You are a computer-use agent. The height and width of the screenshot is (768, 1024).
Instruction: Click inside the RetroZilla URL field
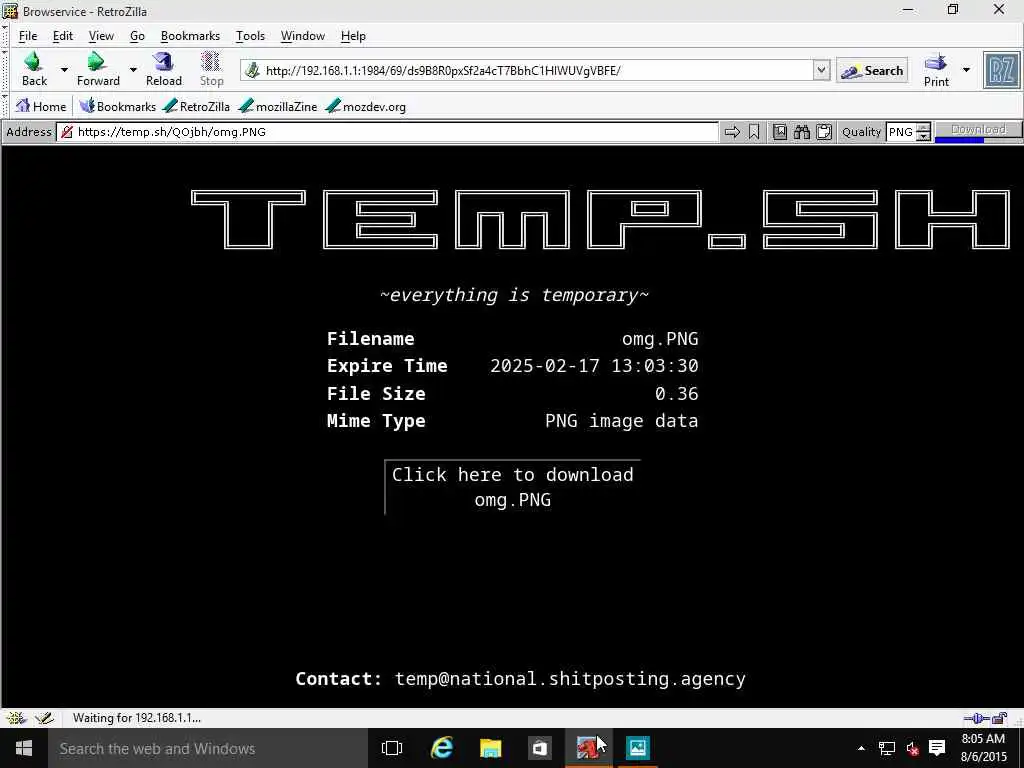[536, 71]
